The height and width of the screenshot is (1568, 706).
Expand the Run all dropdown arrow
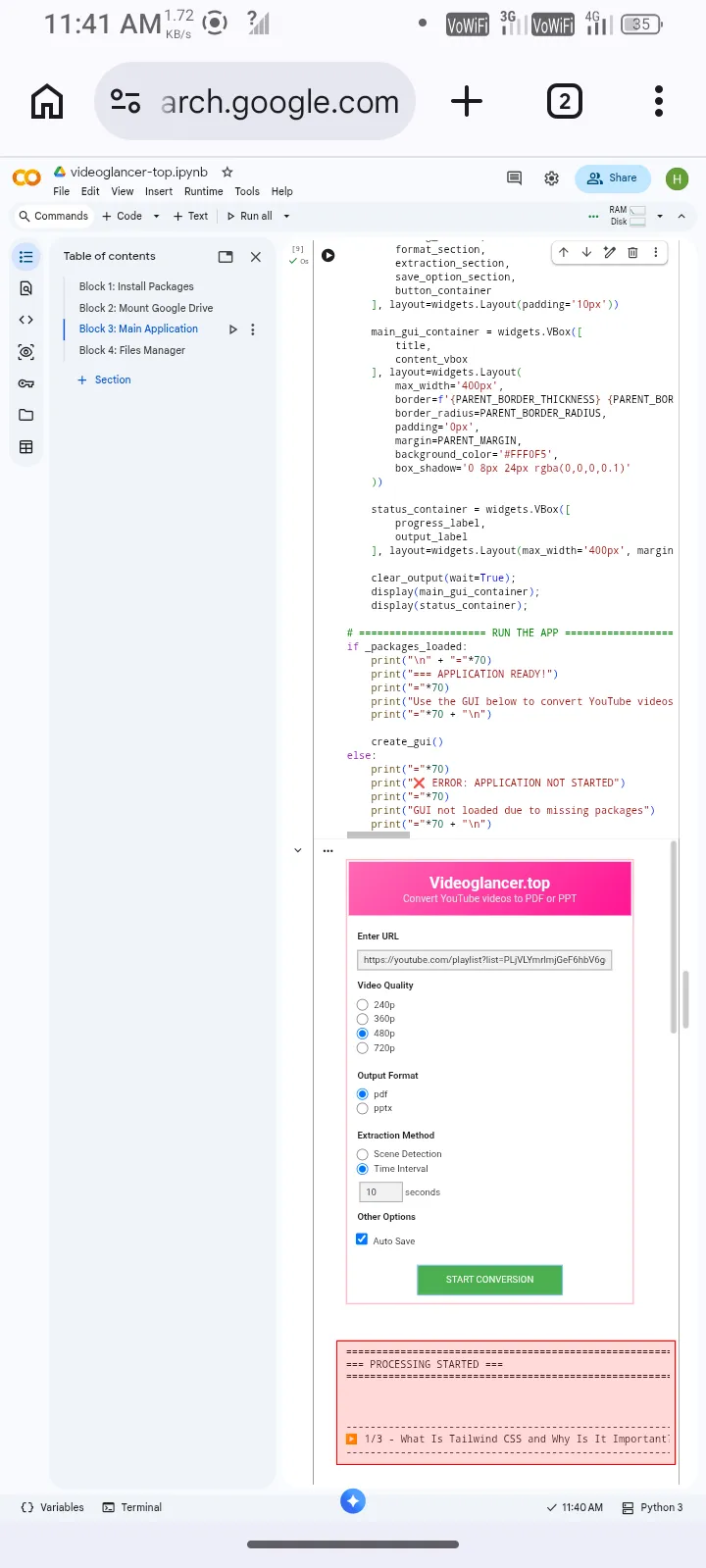(x=286, y=217)
